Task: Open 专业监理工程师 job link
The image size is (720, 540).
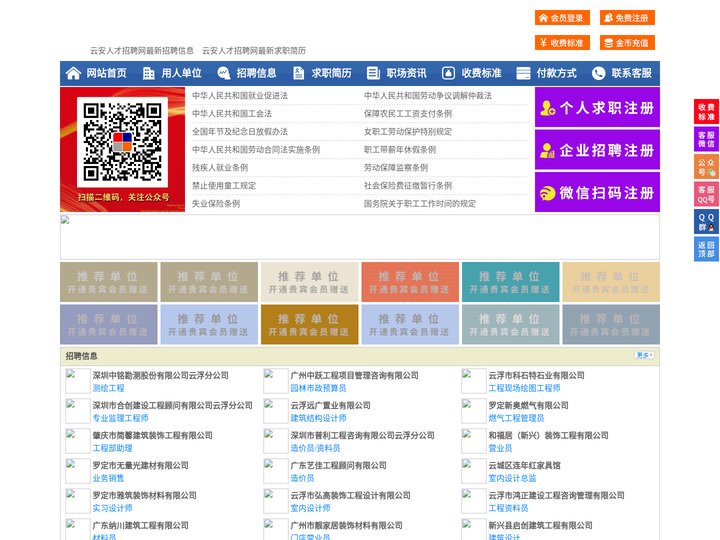Action: (120, 418)
